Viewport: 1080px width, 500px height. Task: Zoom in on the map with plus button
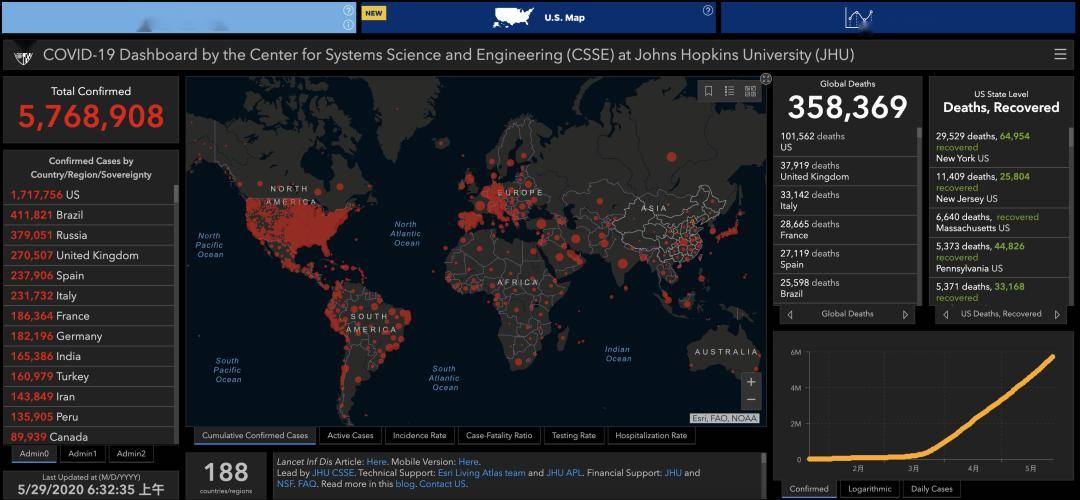tap(751, 382)
